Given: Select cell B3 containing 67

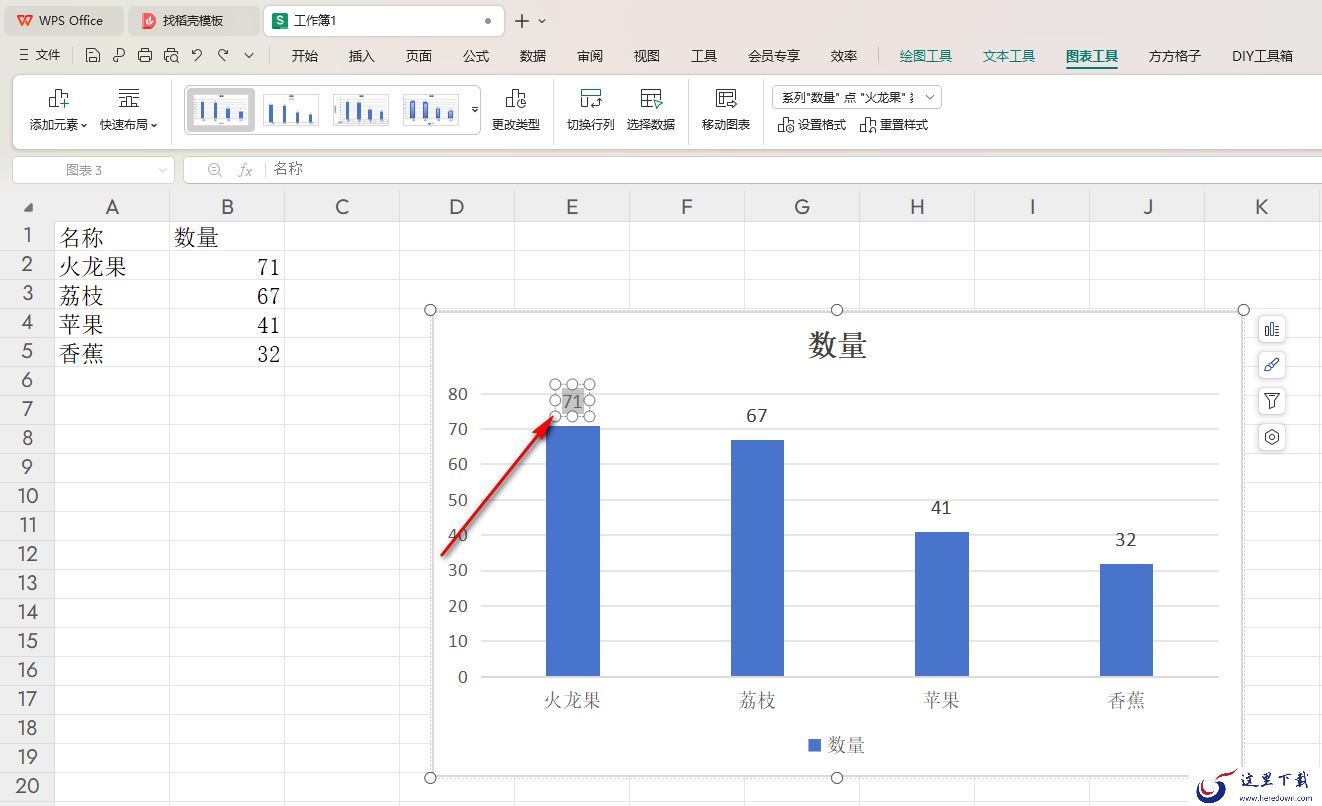Looking at the screenshot, I should click(x=227, y=296).
